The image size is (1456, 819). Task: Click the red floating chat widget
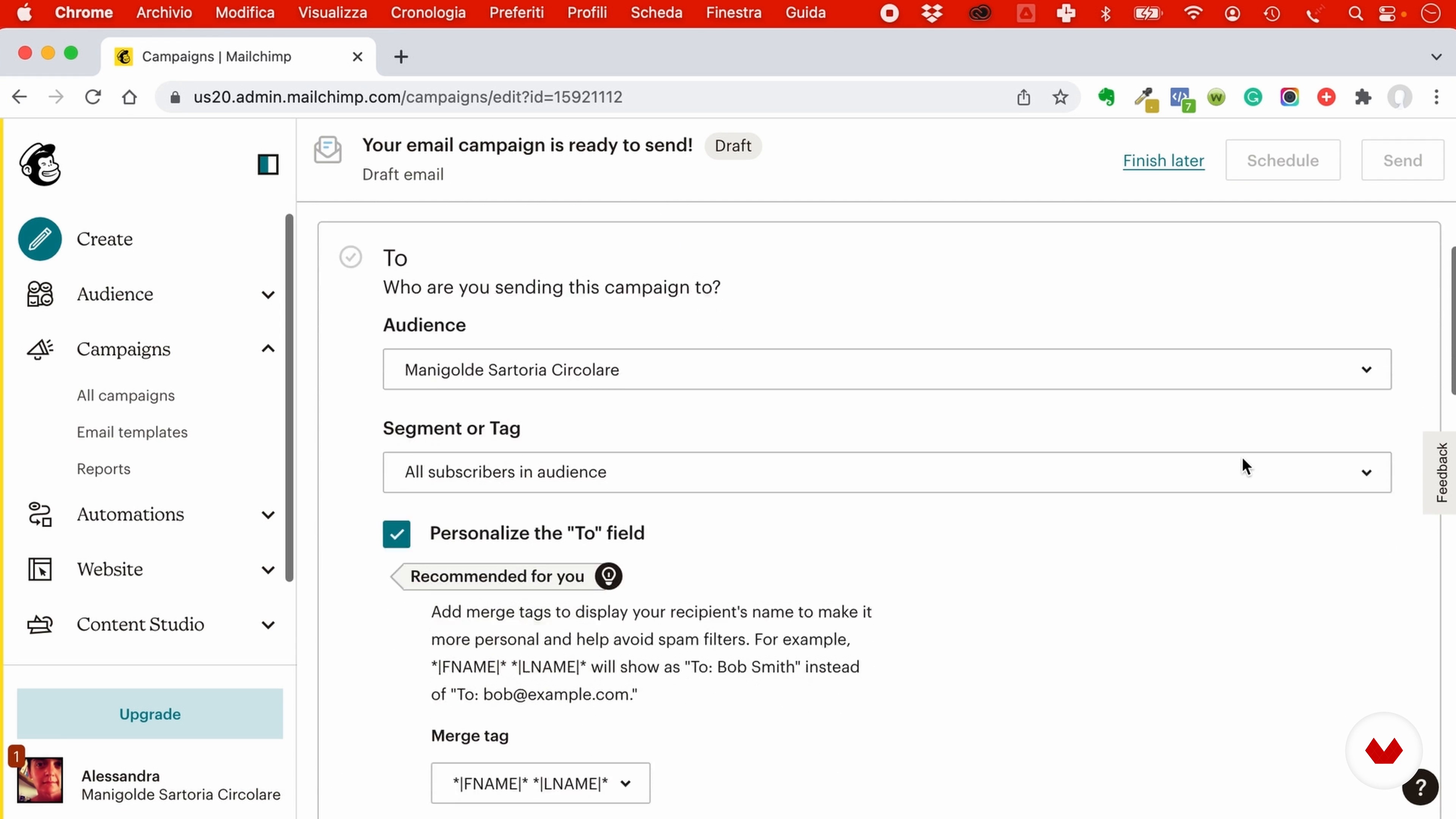[x=1384, y=751]
